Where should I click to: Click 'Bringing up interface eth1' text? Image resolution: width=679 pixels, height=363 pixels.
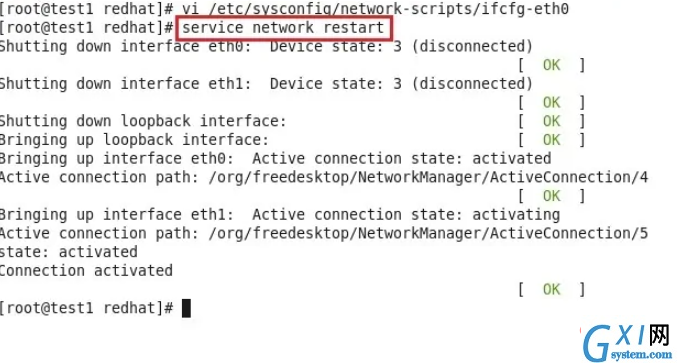click(116, 215)
